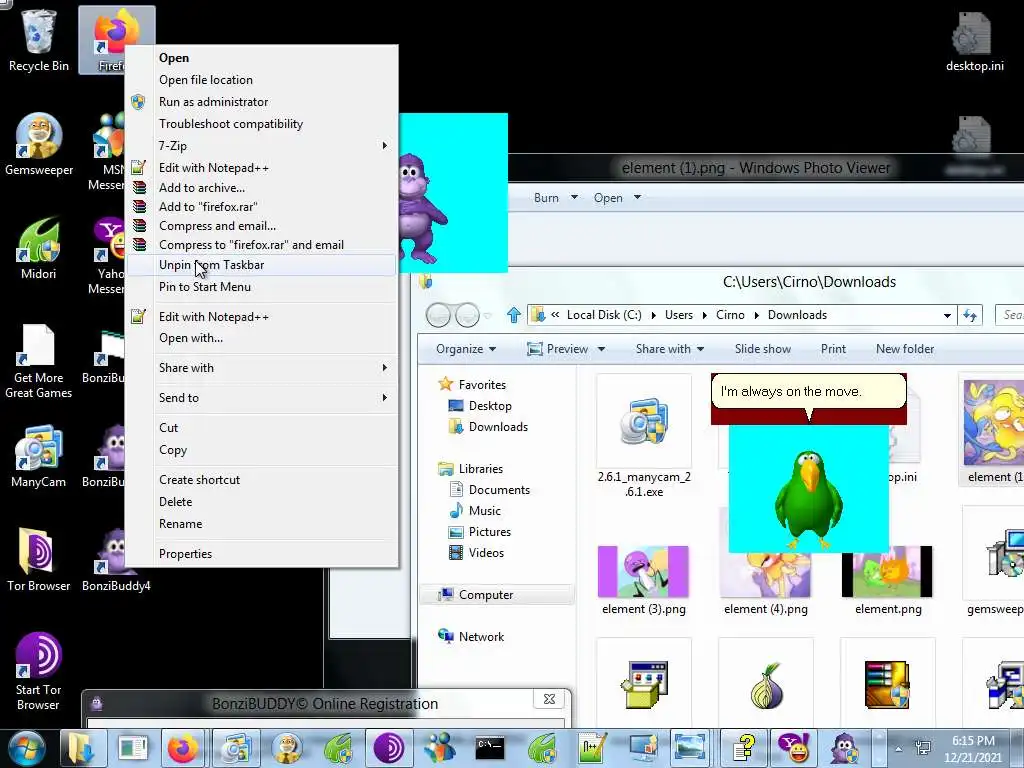This screenshot has width=1024, height=768.
Task: Click the BonziBuddy gorilla taskbar icon
Action: point(844,748)
